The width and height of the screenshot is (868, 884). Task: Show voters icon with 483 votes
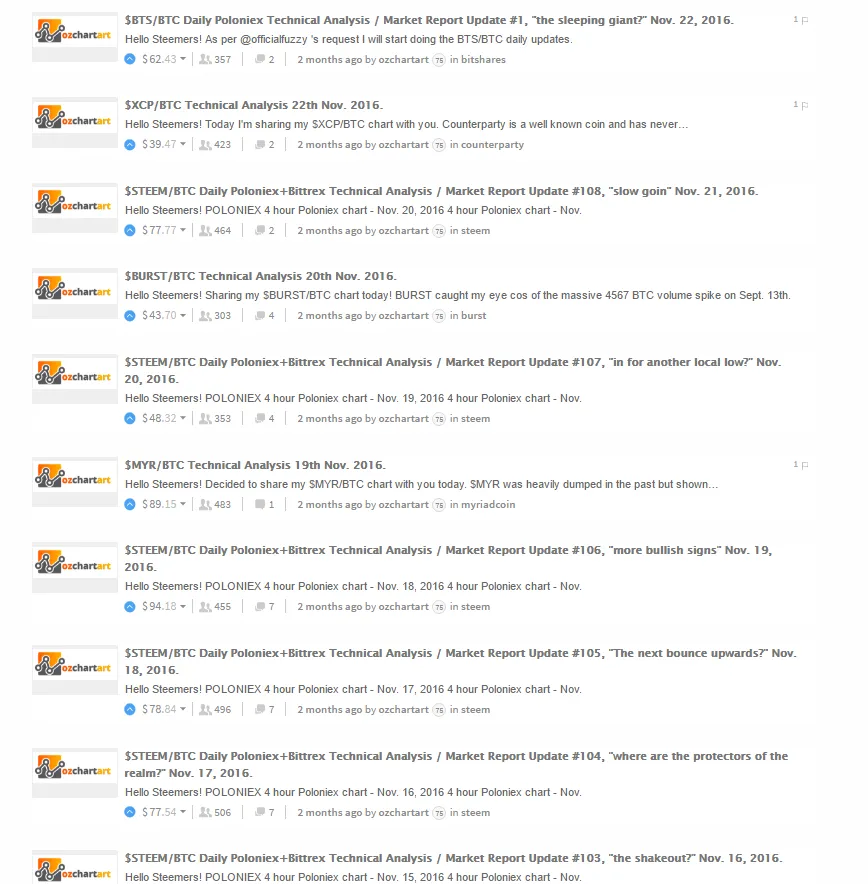(x=205, y=505)
